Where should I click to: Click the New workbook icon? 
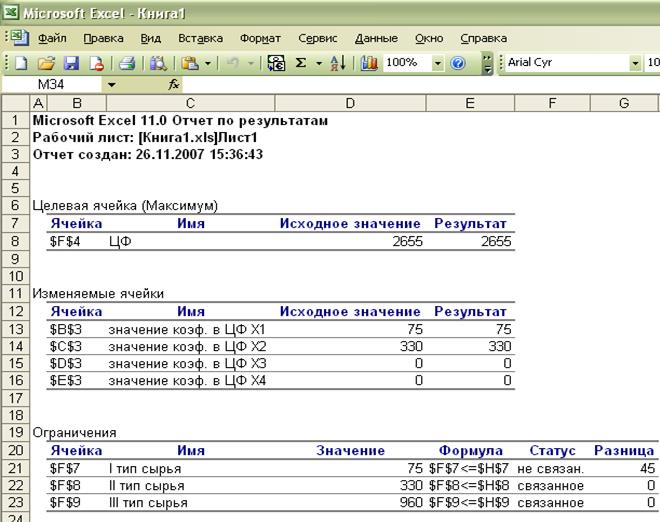click(x=21, y=63)
